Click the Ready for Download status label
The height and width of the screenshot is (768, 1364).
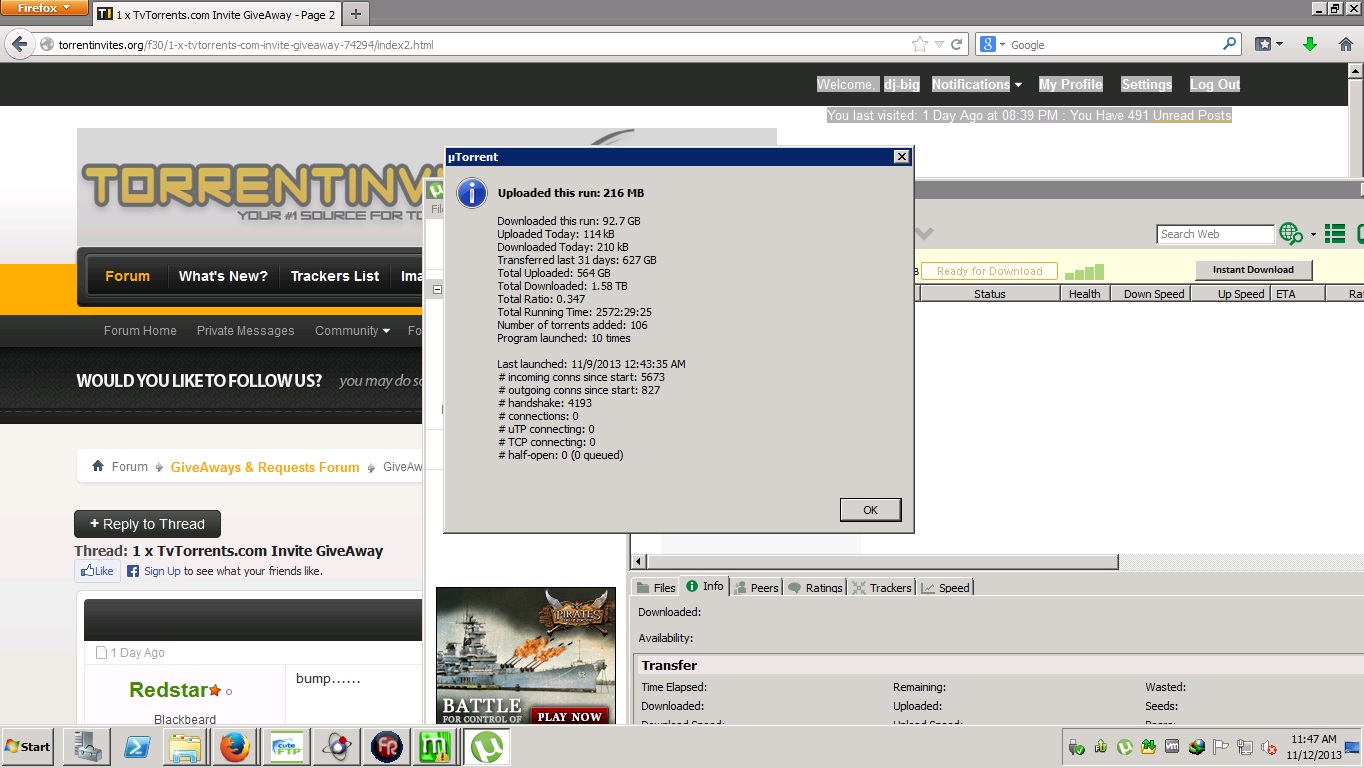tap(989, 271)
